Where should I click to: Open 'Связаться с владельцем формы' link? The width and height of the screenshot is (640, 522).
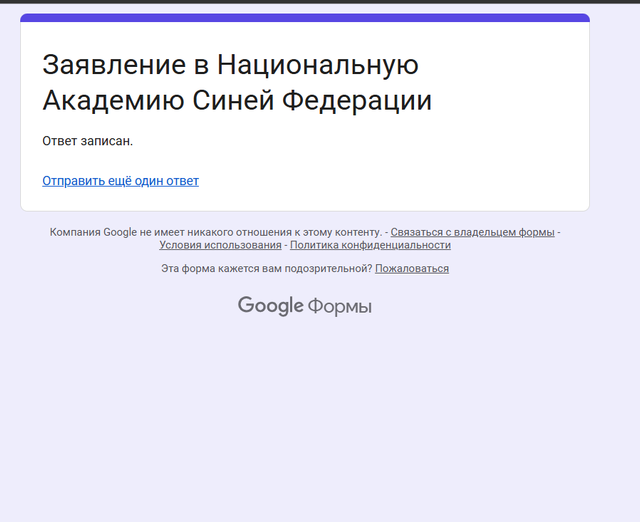click(472, 232)
